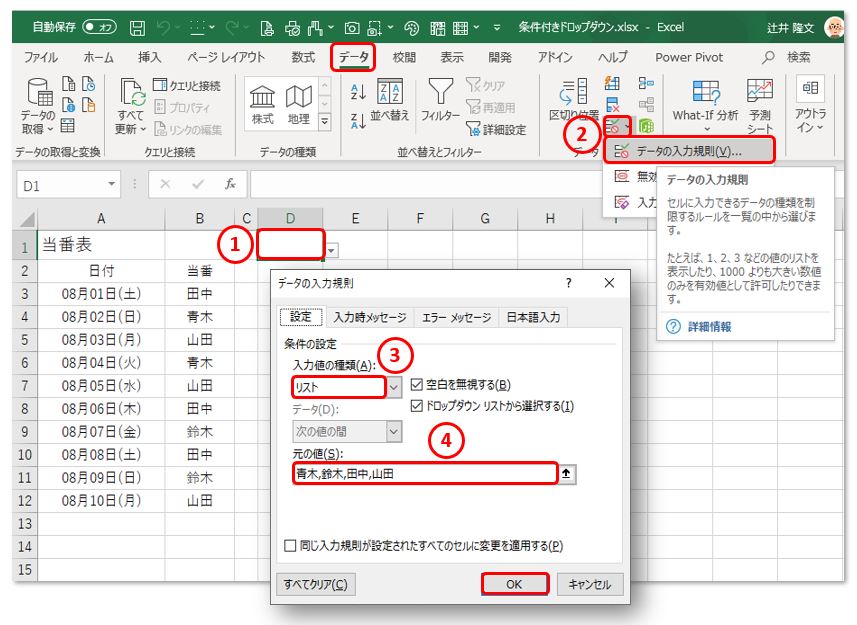Click the 元の値 source input field
The height and width of the screenshot is (625, 857).
point(425,474)
